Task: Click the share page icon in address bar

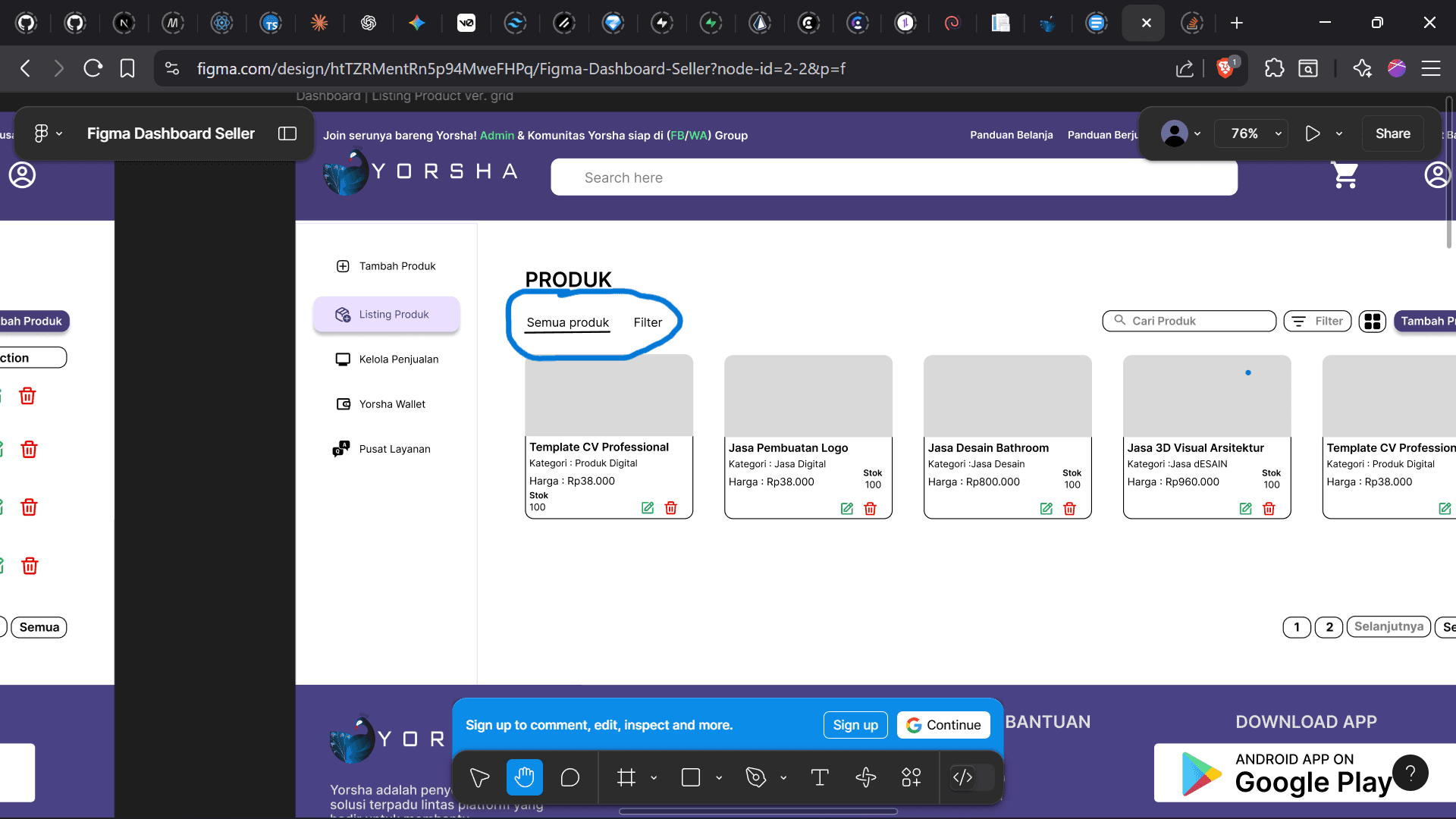Action: 1185,68
